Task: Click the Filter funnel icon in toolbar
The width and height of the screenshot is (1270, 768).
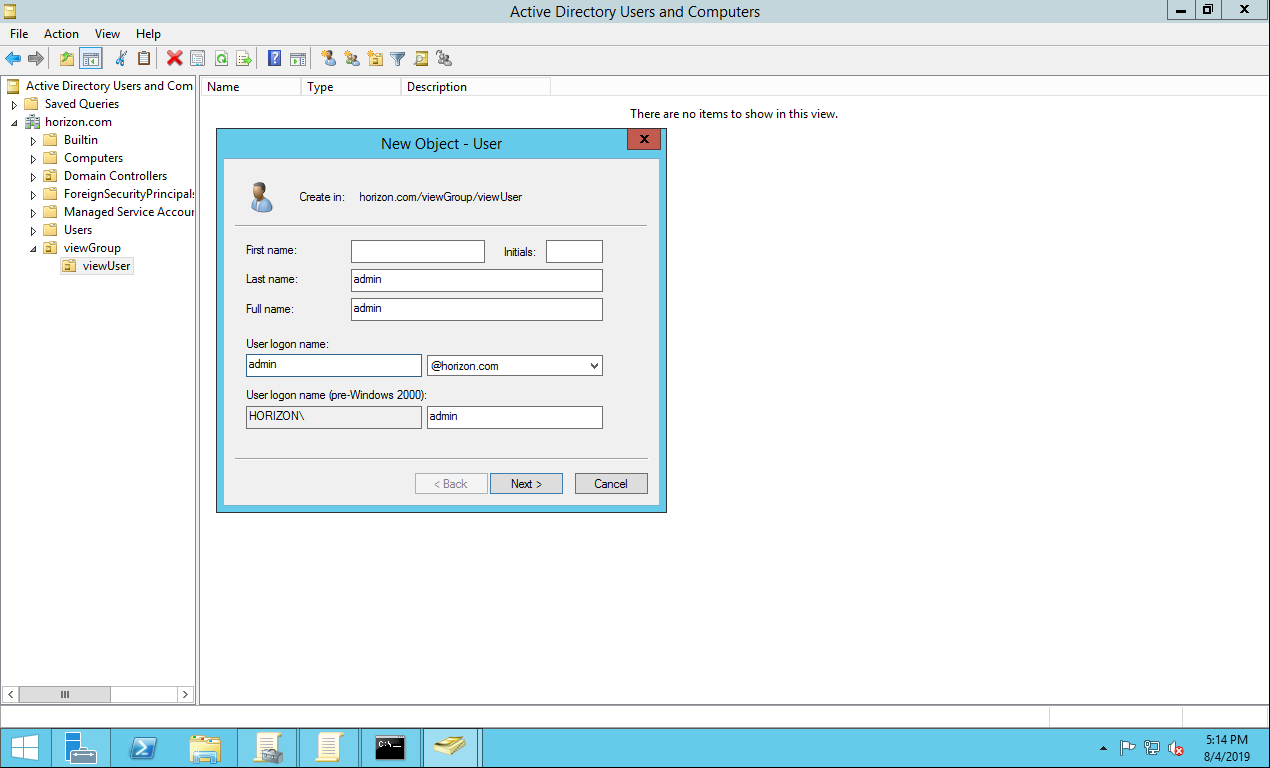Action: point(397,59)
